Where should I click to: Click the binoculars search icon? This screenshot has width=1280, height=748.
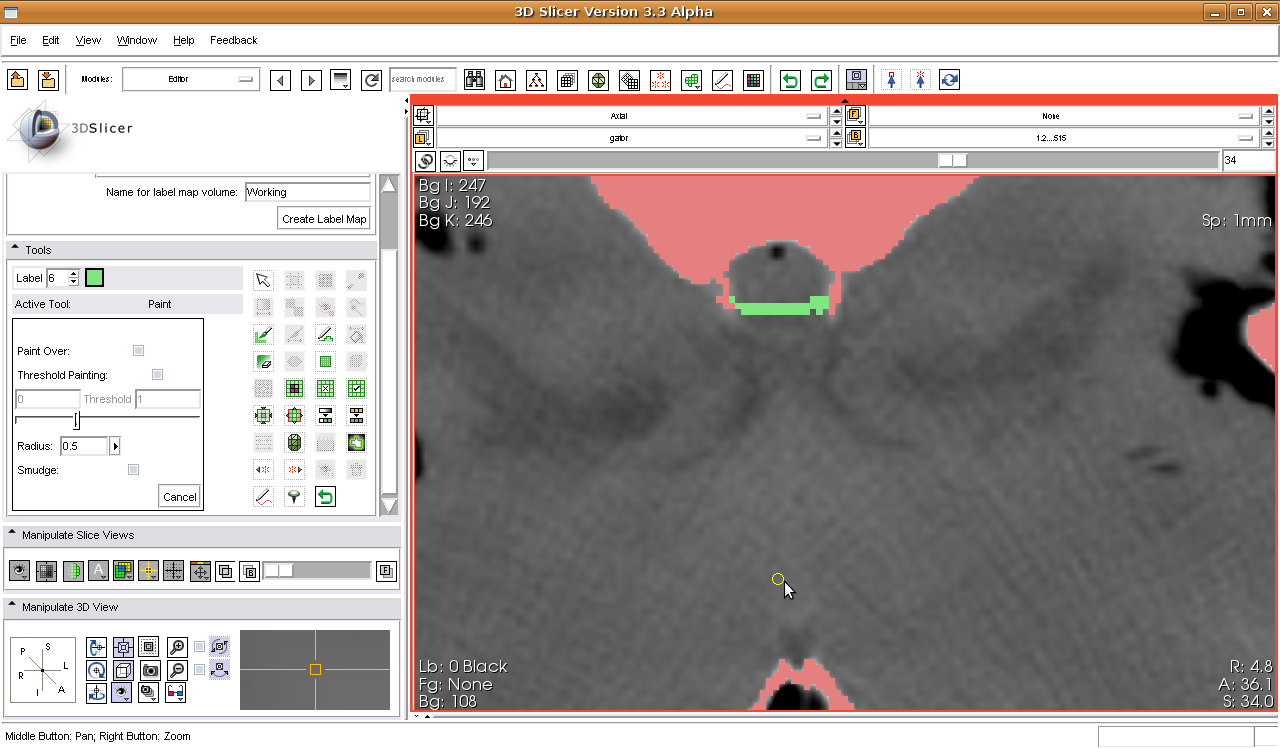coord(474,80)
